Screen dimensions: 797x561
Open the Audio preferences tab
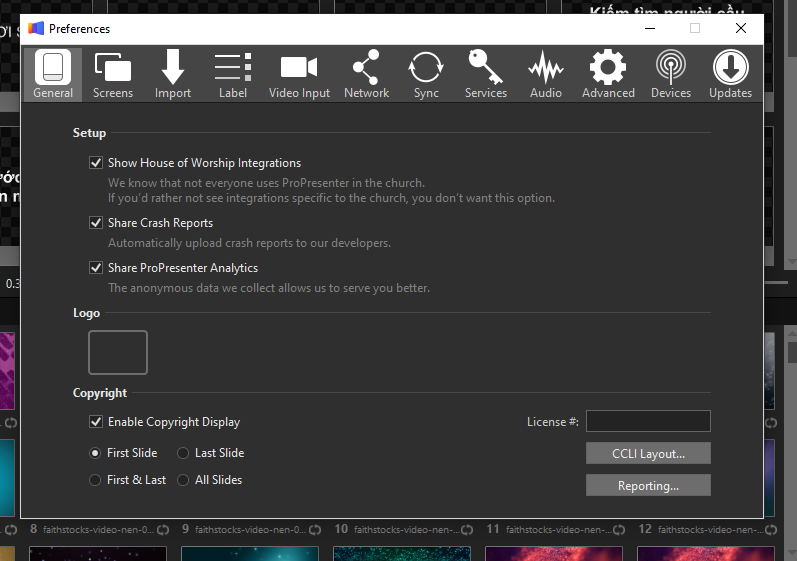[x=545, y=74]
